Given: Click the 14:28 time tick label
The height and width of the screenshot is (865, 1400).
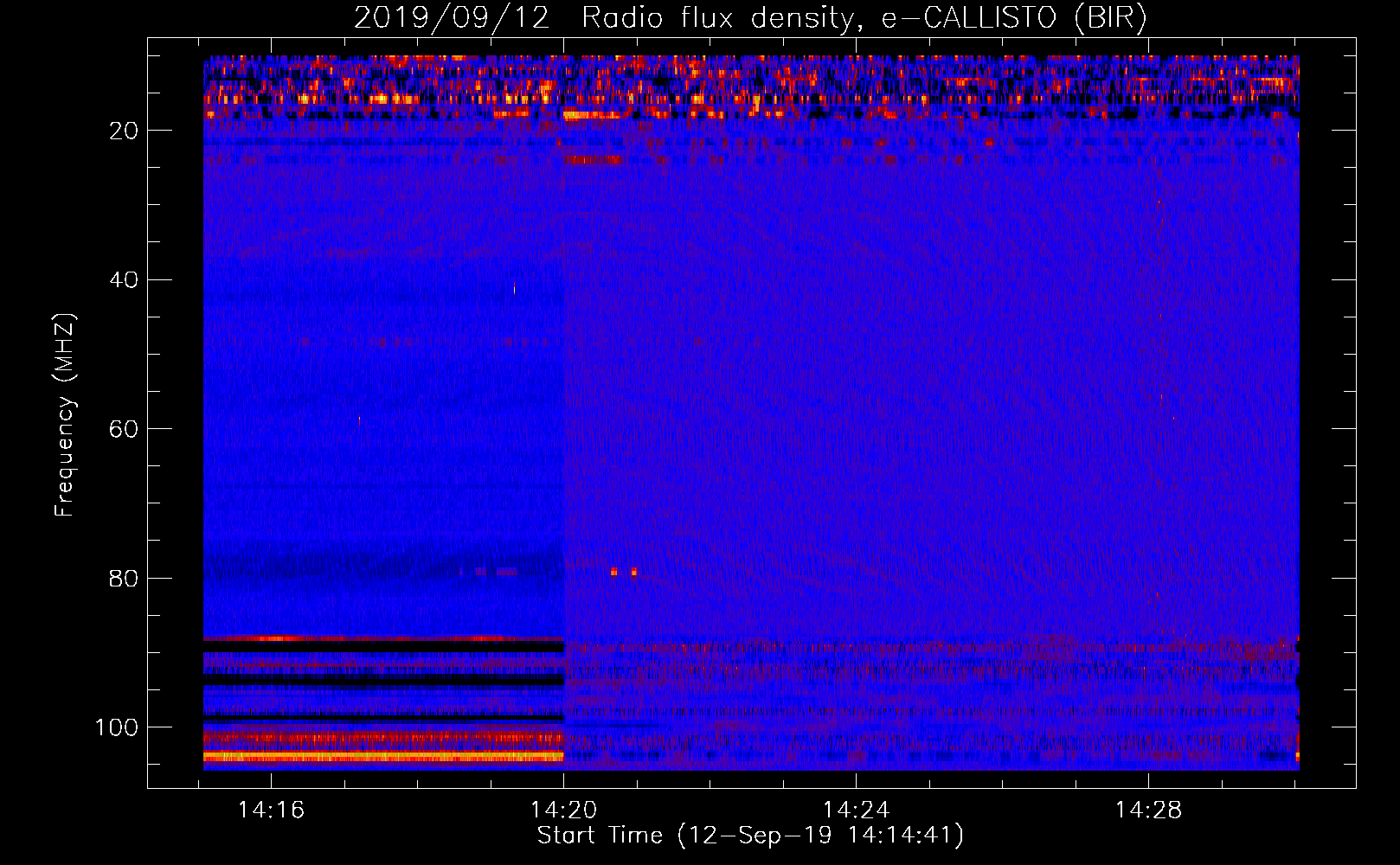Looking at the screenshot, I should [1148, 811].
